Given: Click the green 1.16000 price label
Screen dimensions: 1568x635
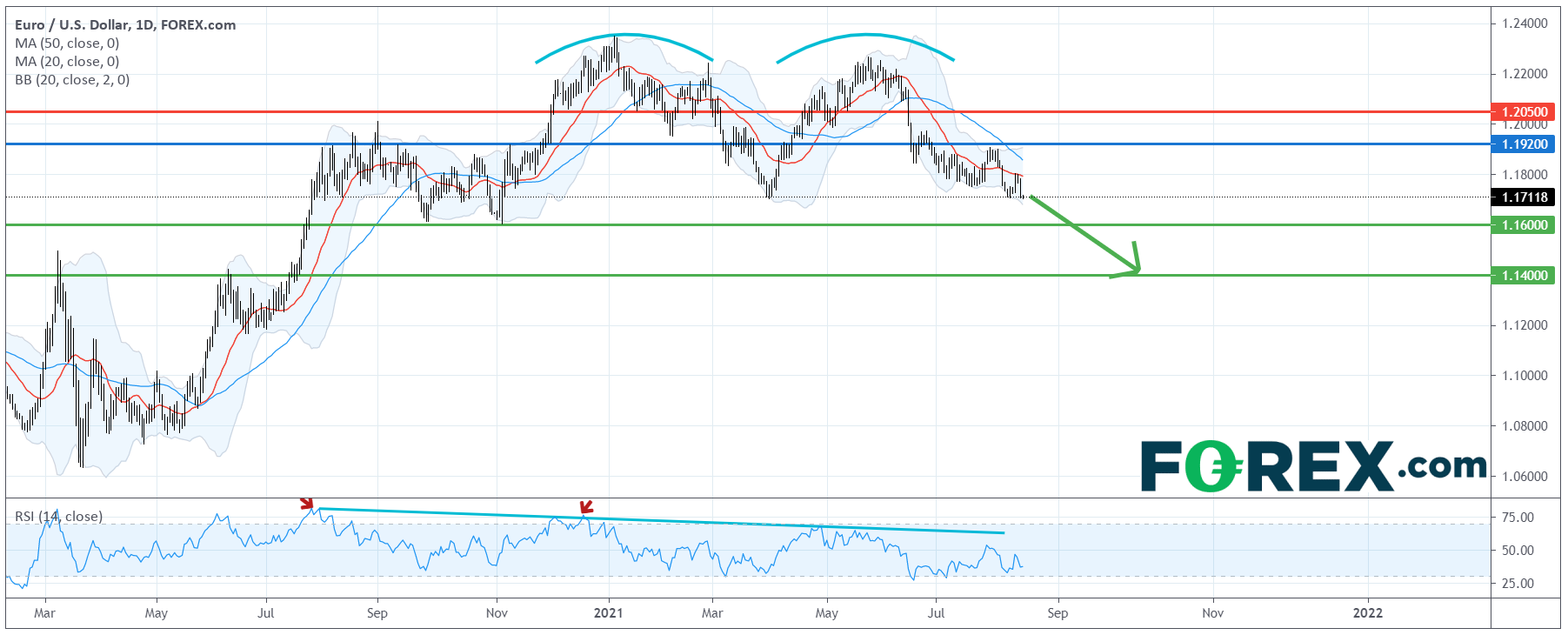Looking at the screenshot, I should click(x=1524, y=225).
